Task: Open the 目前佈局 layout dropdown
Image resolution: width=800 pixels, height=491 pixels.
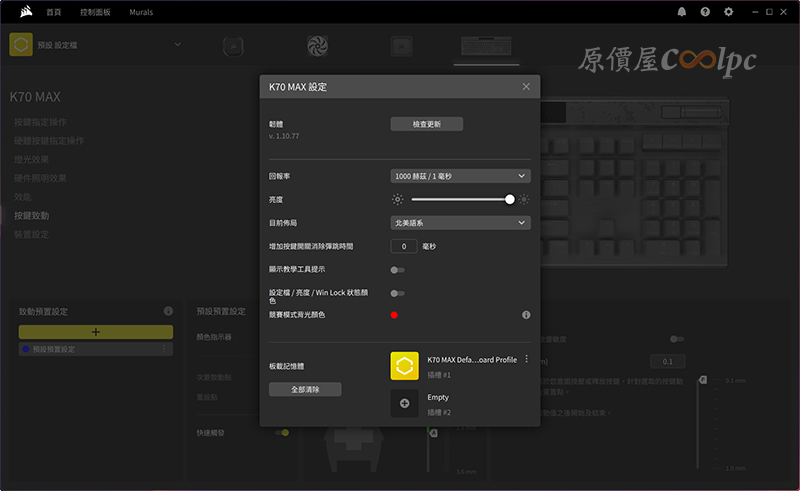Action: point(460,223)
